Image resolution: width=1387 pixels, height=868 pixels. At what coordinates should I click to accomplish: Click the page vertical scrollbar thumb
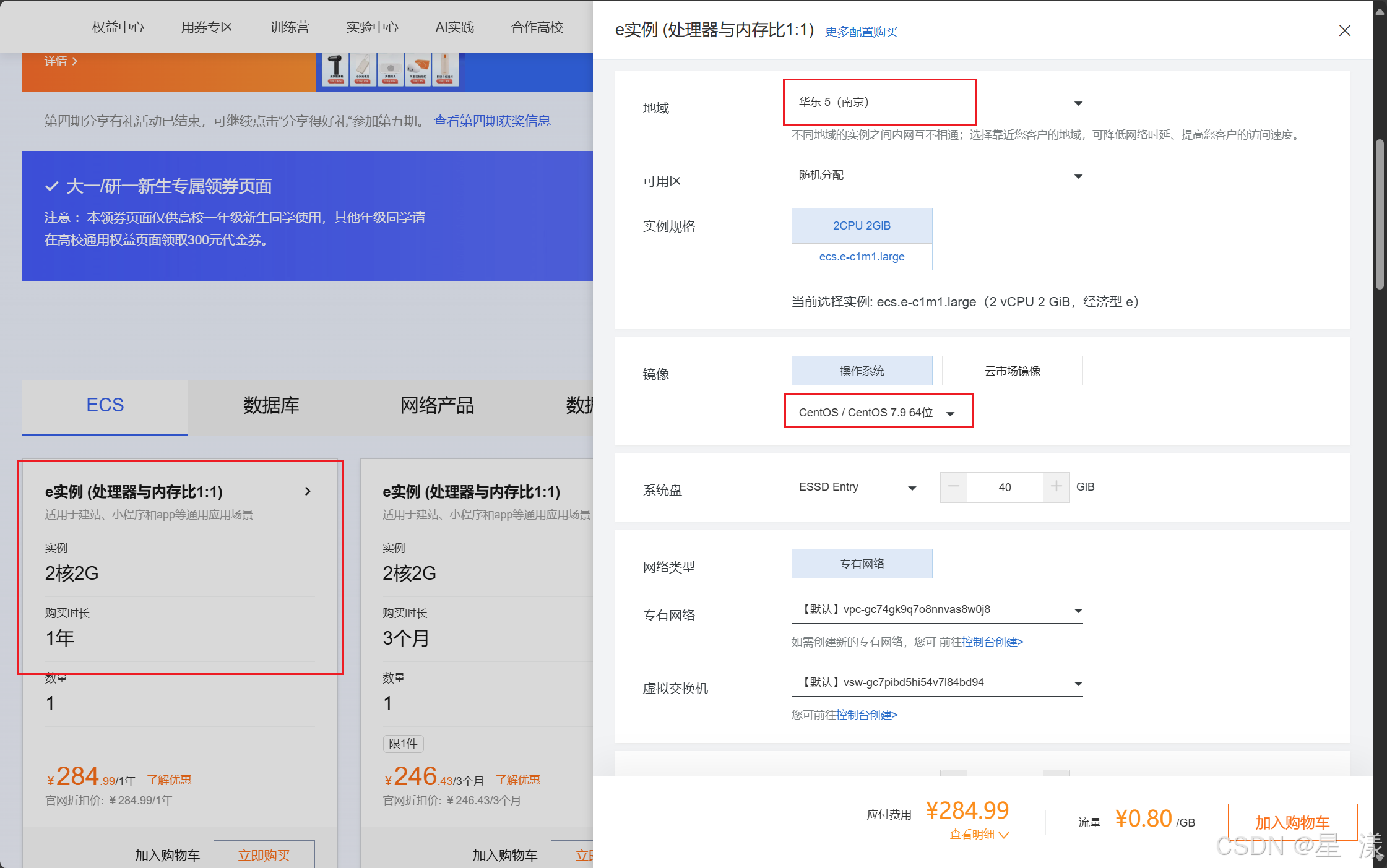(1380, 215)
